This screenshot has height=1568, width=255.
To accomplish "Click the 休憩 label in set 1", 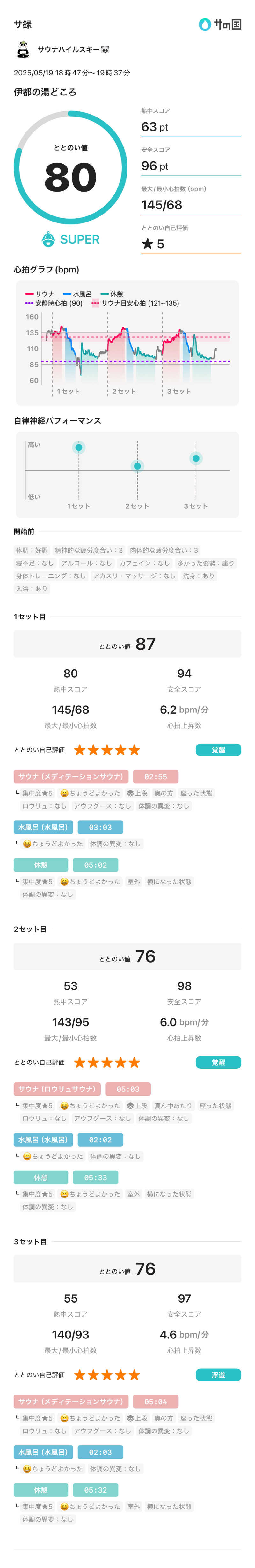I will click(41, 865).
